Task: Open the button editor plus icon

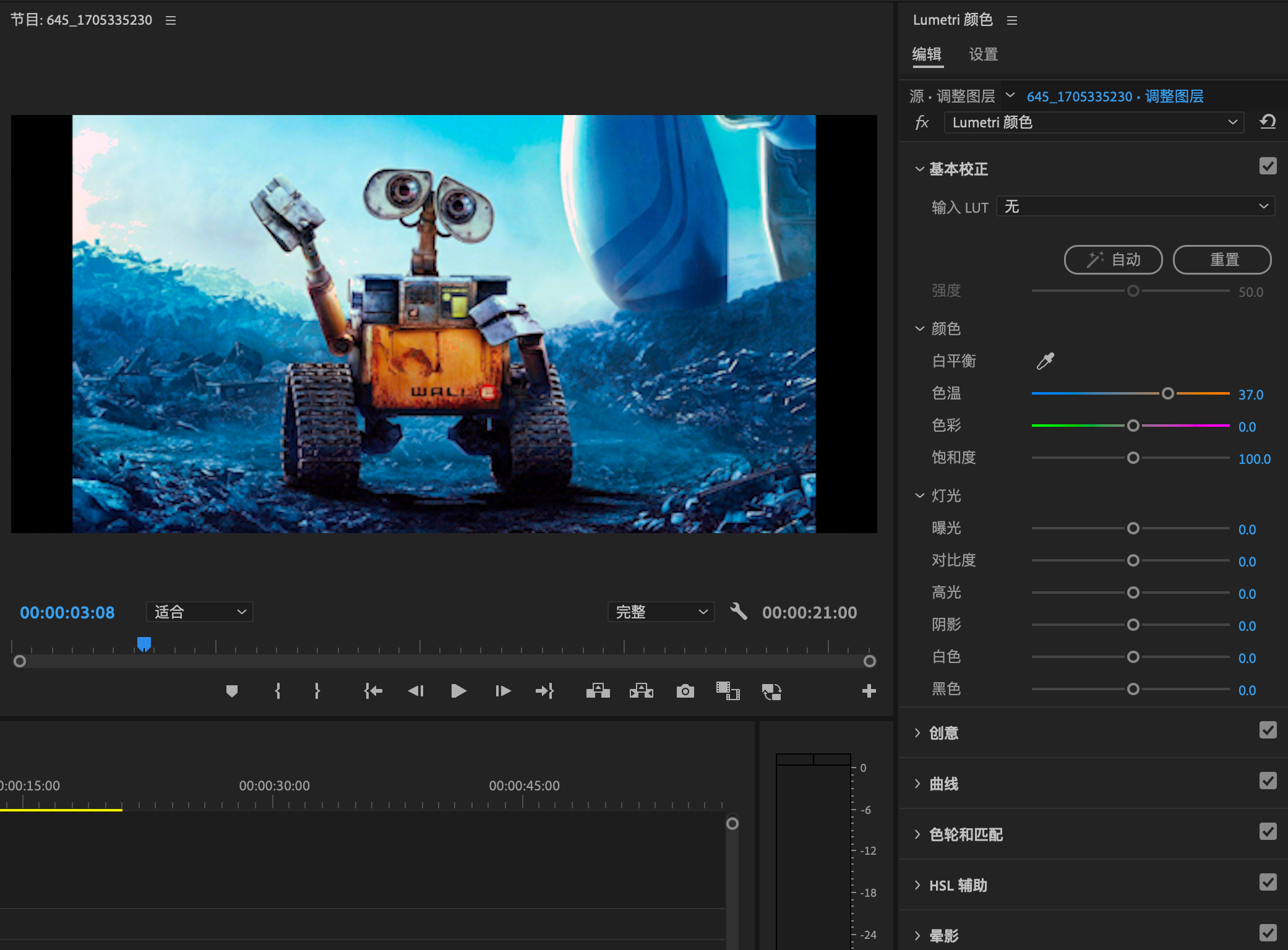Action: 869,691
